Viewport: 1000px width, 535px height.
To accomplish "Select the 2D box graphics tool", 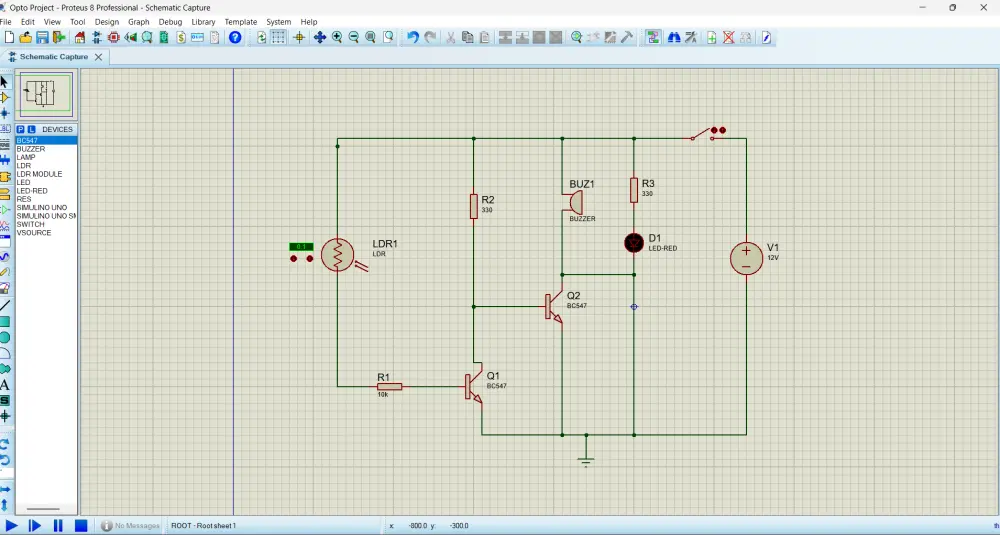I will pyautogui.click(x=4, y=321).
